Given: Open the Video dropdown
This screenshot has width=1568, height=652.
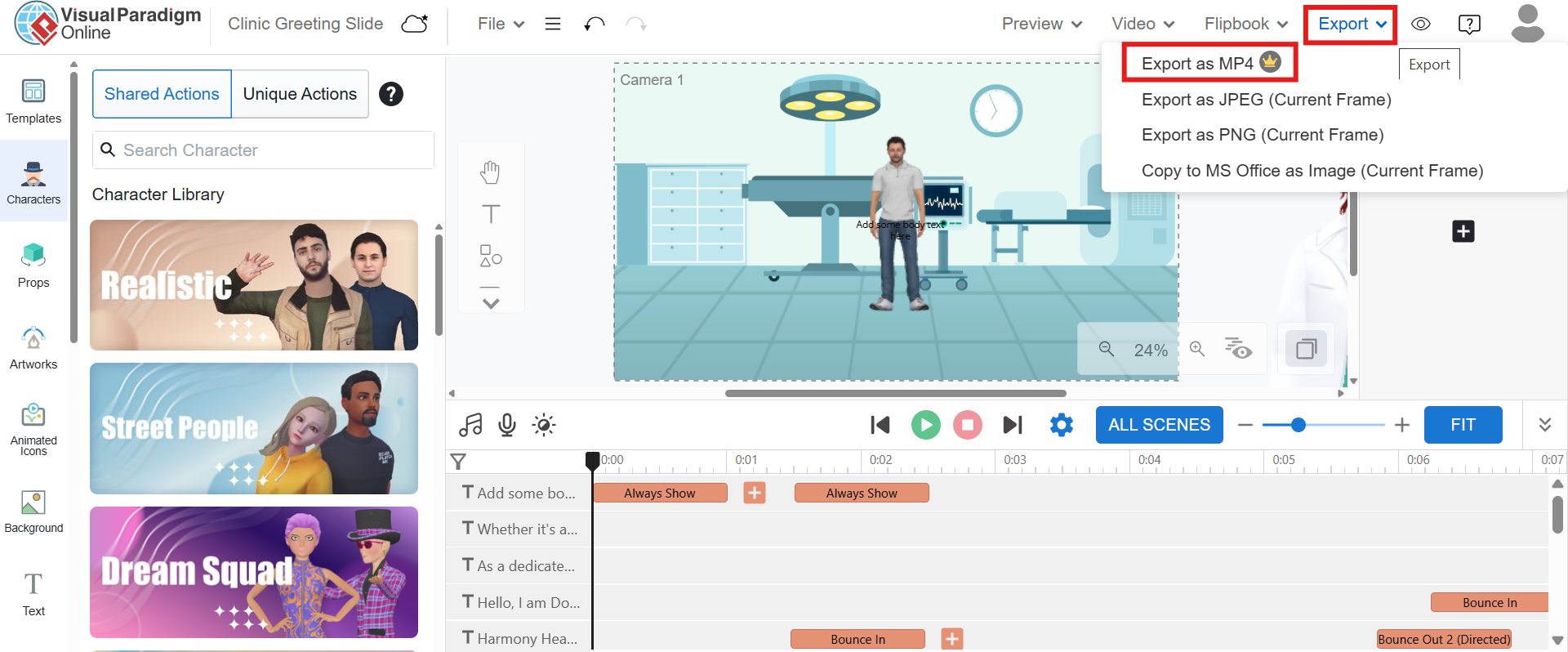Looking at the screenshot, I should (x=1143, y=24).
